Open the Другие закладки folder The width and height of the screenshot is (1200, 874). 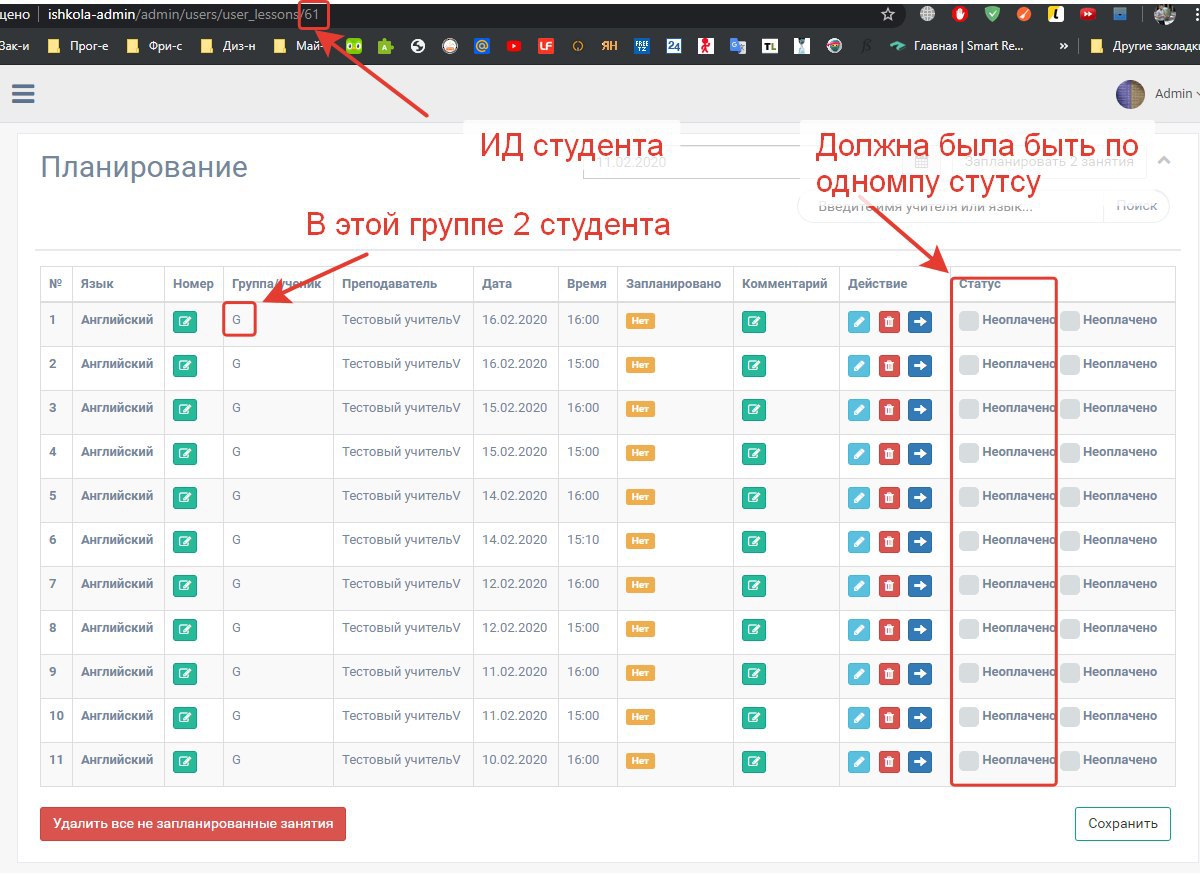point(1144,45)
